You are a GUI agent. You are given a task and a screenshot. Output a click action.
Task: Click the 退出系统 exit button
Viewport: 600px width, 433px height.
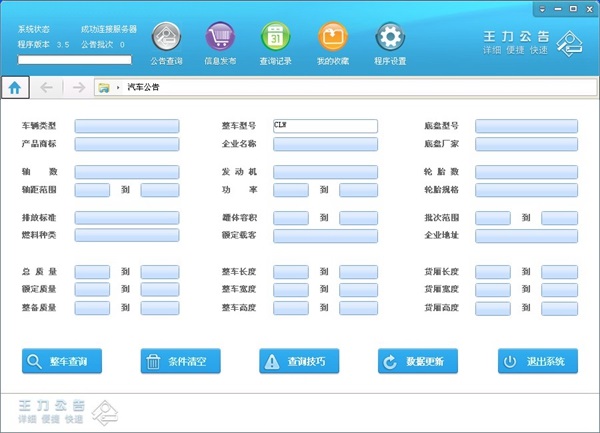point(538,361)
